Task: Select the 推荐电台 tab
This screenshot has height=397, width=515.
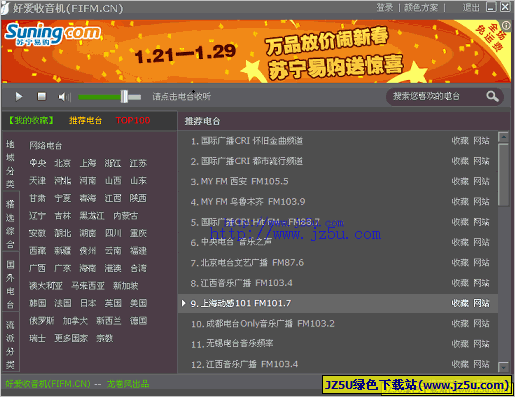Action: click(85, 120)
